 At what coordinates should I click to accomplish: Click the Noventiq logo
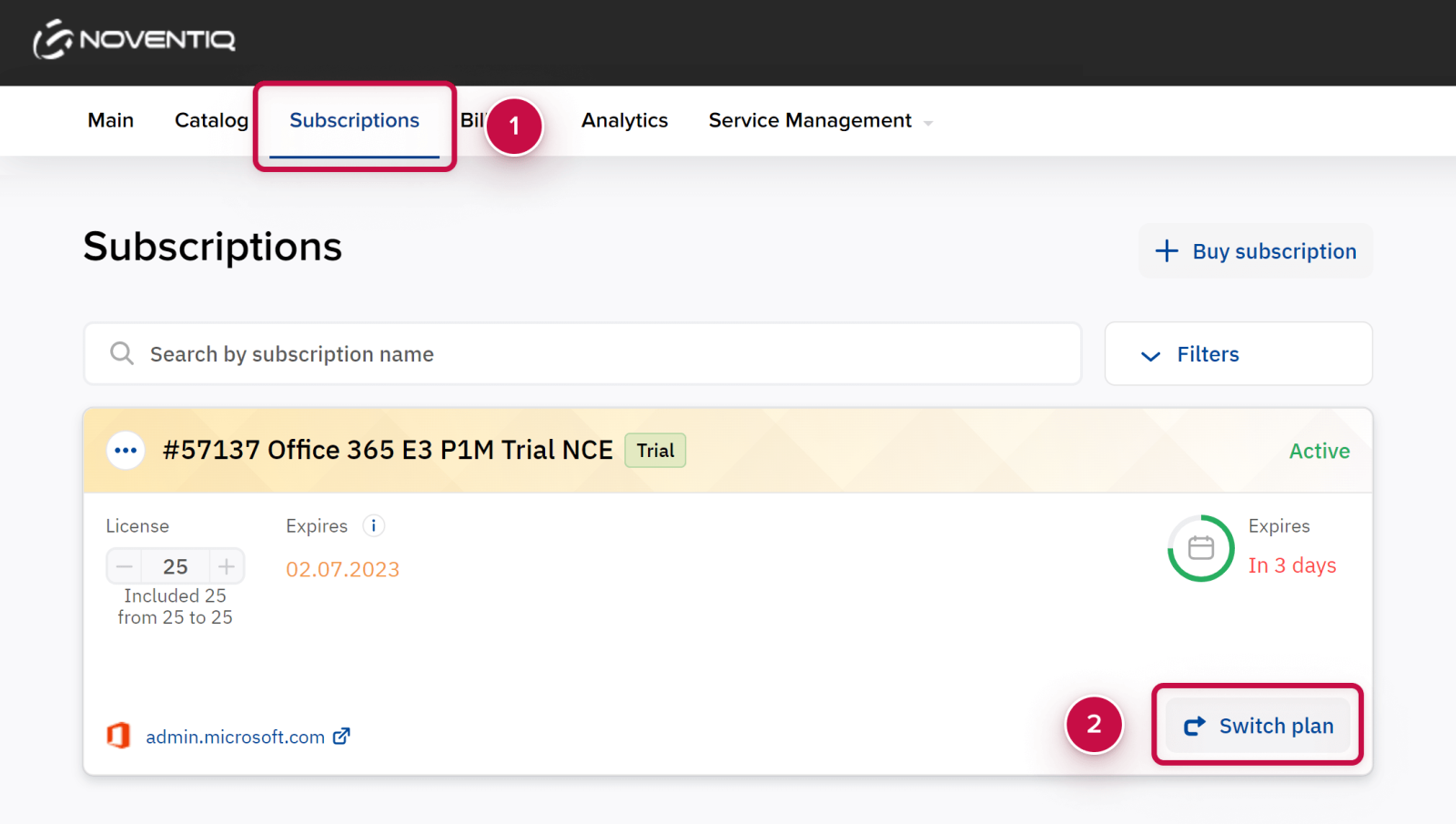point(135,40)
